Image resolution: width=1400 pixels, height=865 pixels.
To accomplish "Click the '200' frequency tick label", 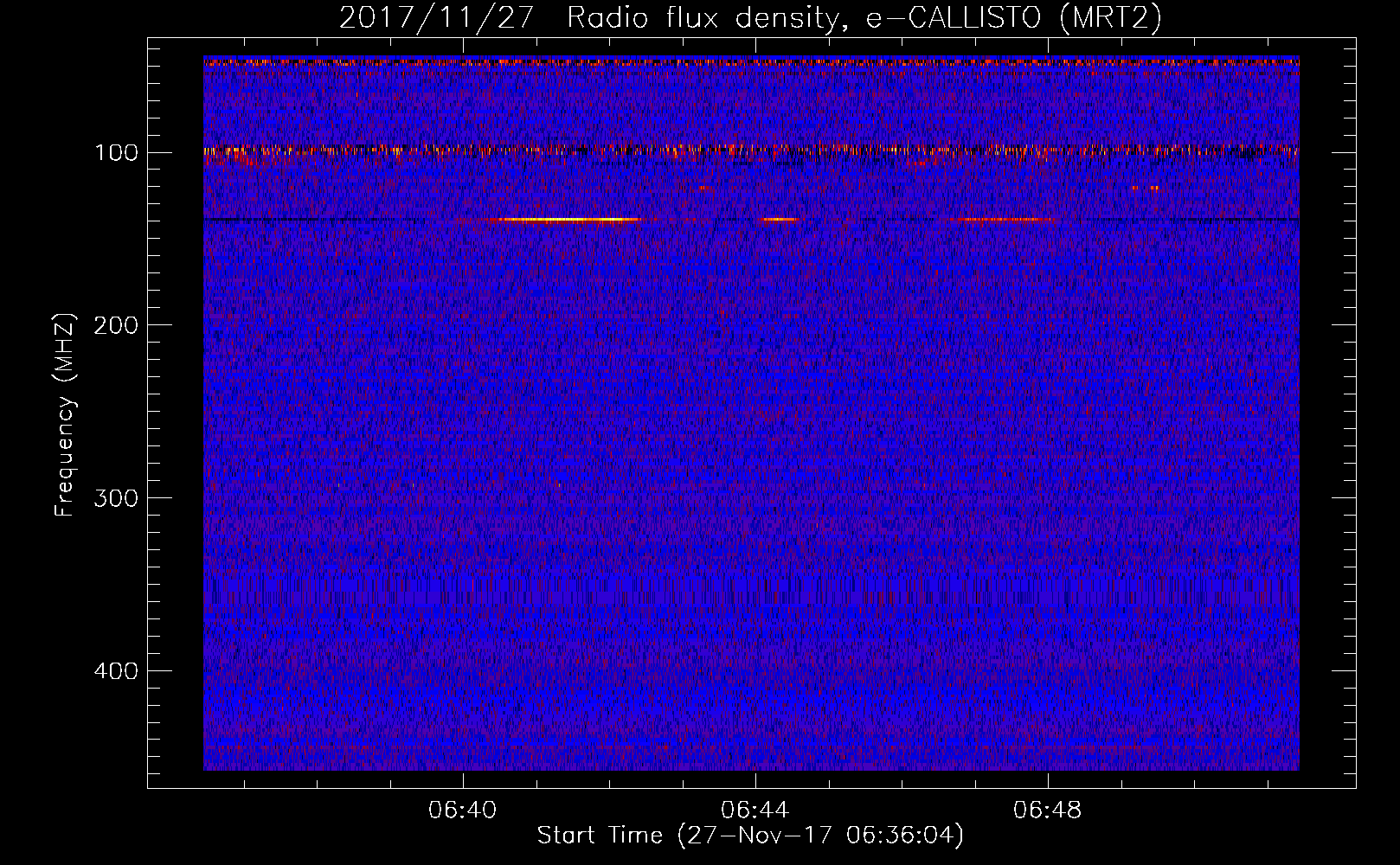I will pyautogui.click(x=117, y=325).
